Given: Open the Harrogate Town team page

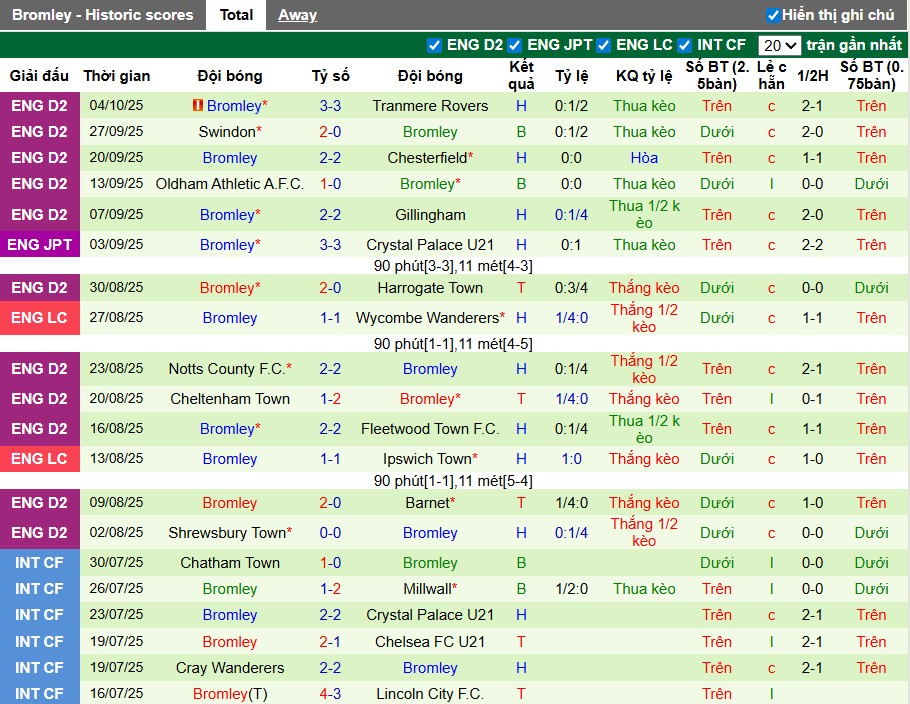Looking at the screenshot, I should coord(430,287).
